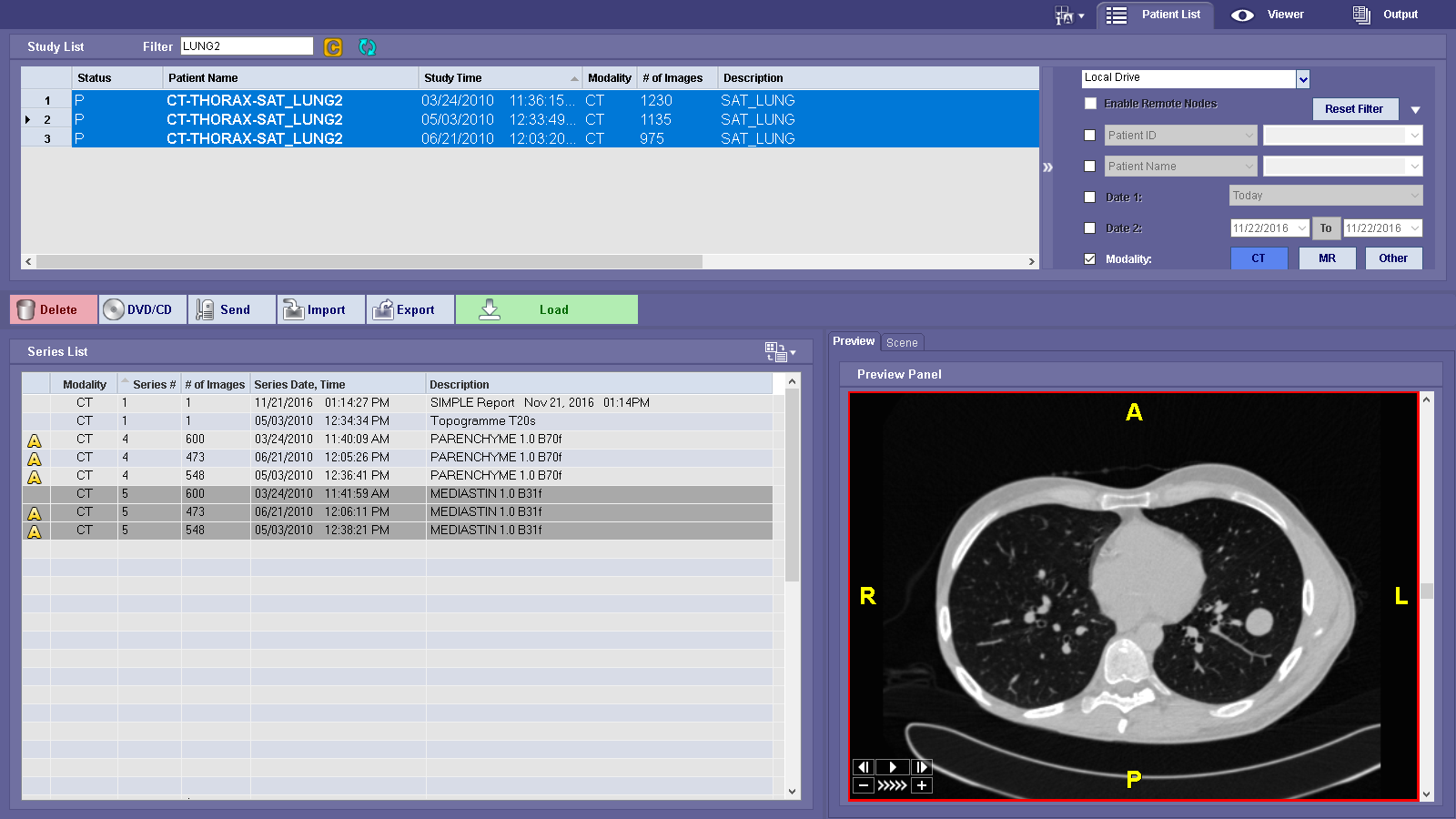The image size is (1456, 819).
Task: Click the DVD/CD burn disc button
Action: (143, 309)
